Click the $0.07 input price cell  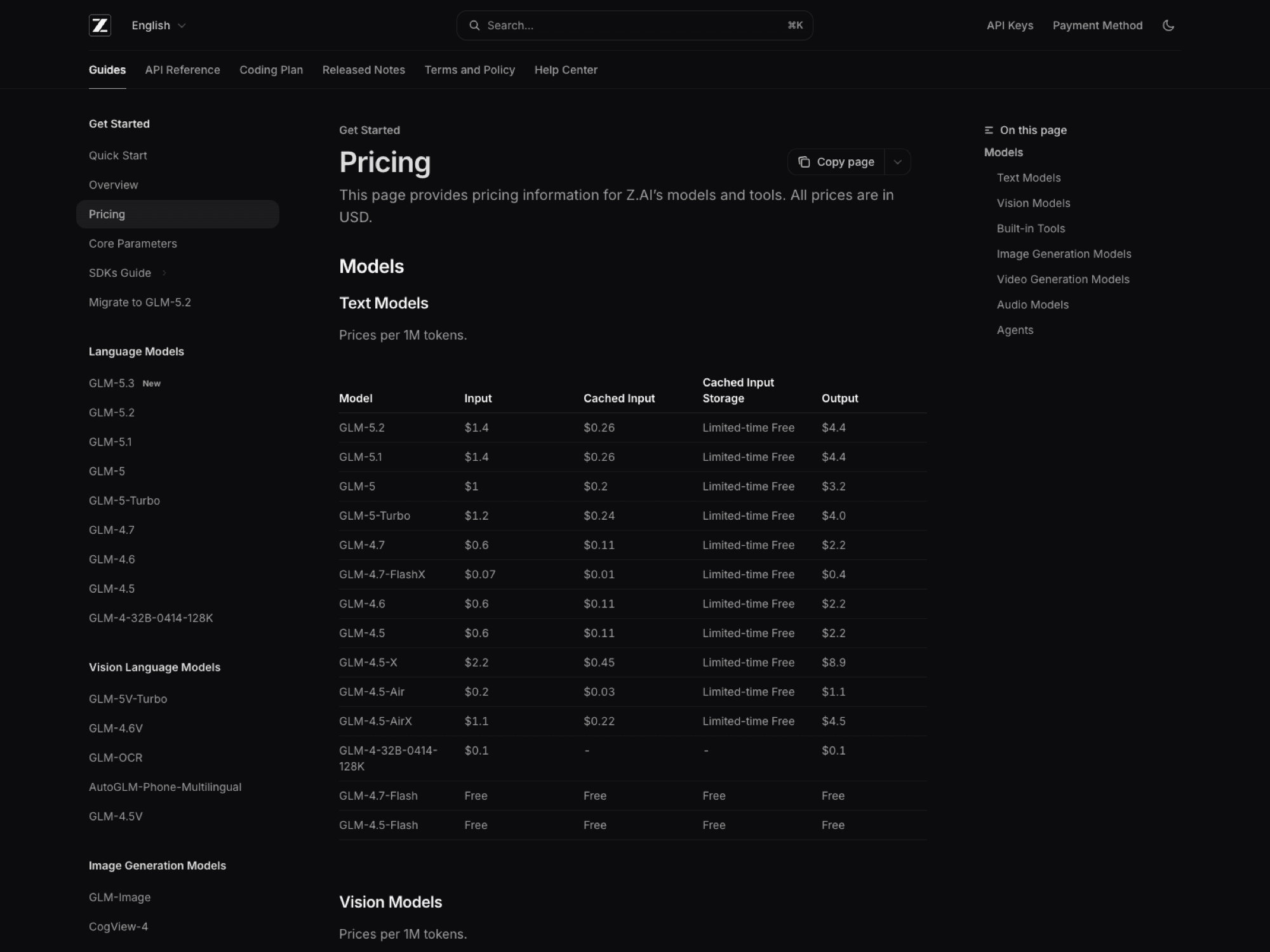[x=479, y=574]
